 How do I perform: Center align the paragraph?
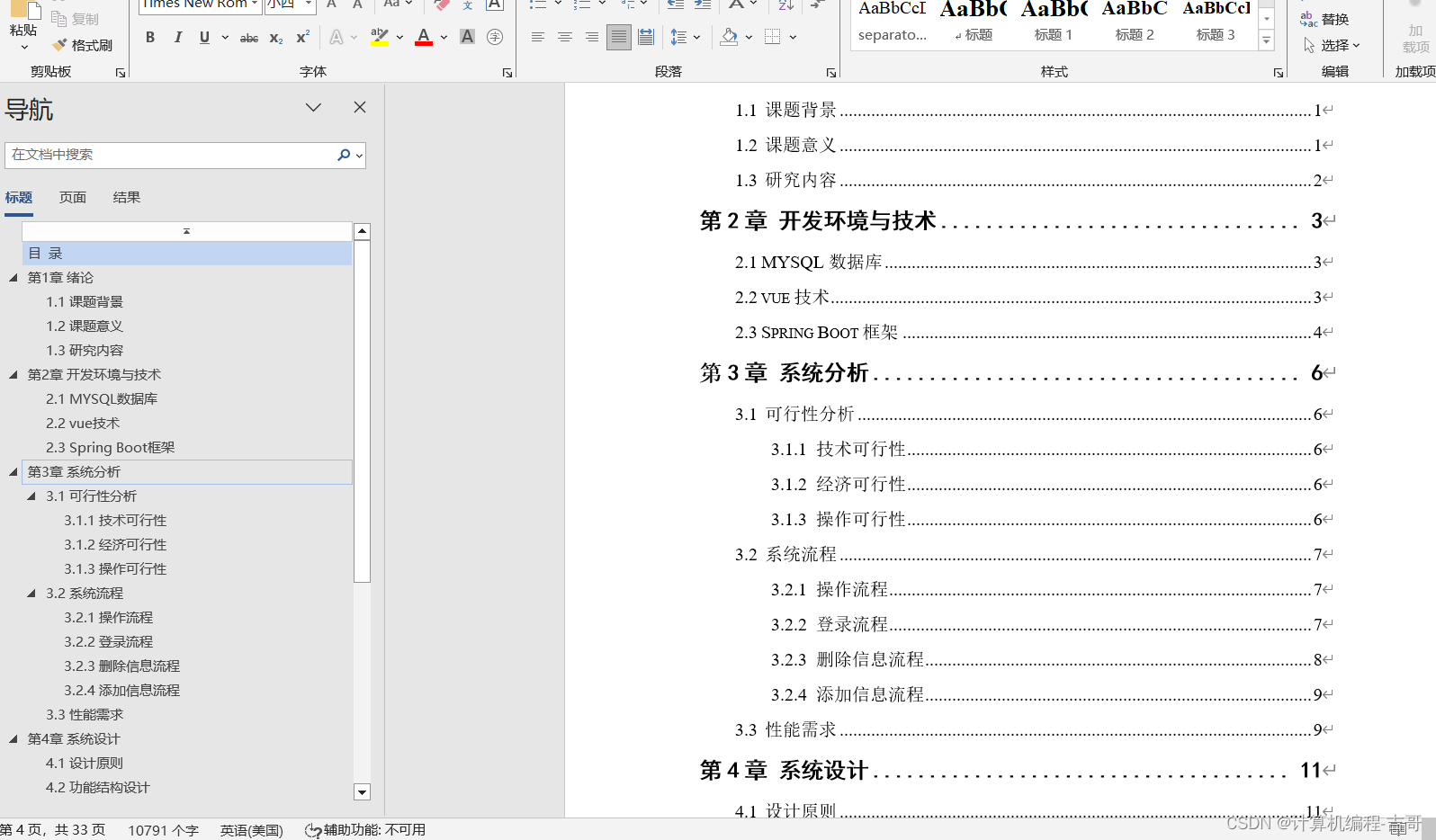pos(564,37)
